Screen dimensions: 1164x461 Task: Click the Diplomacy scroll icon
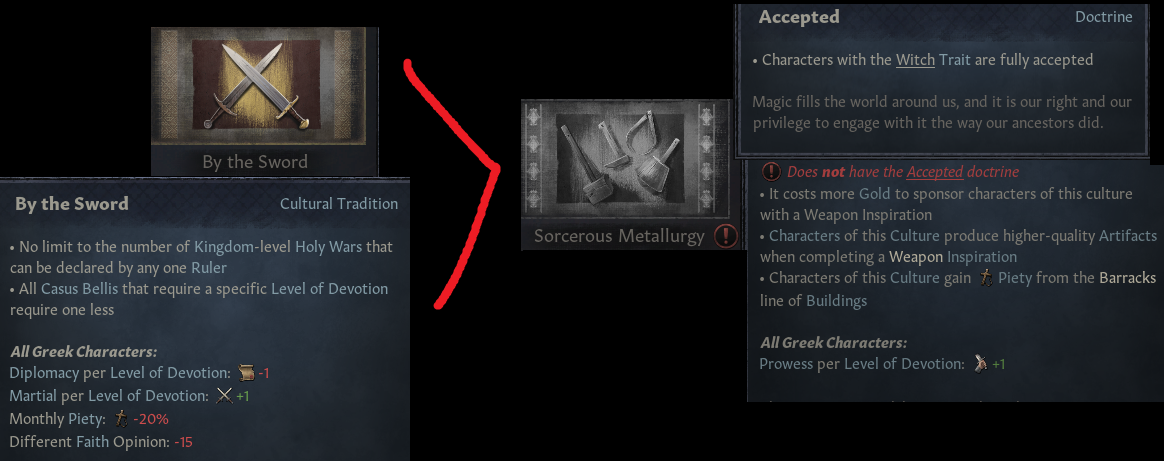click(x=246, y=373)
